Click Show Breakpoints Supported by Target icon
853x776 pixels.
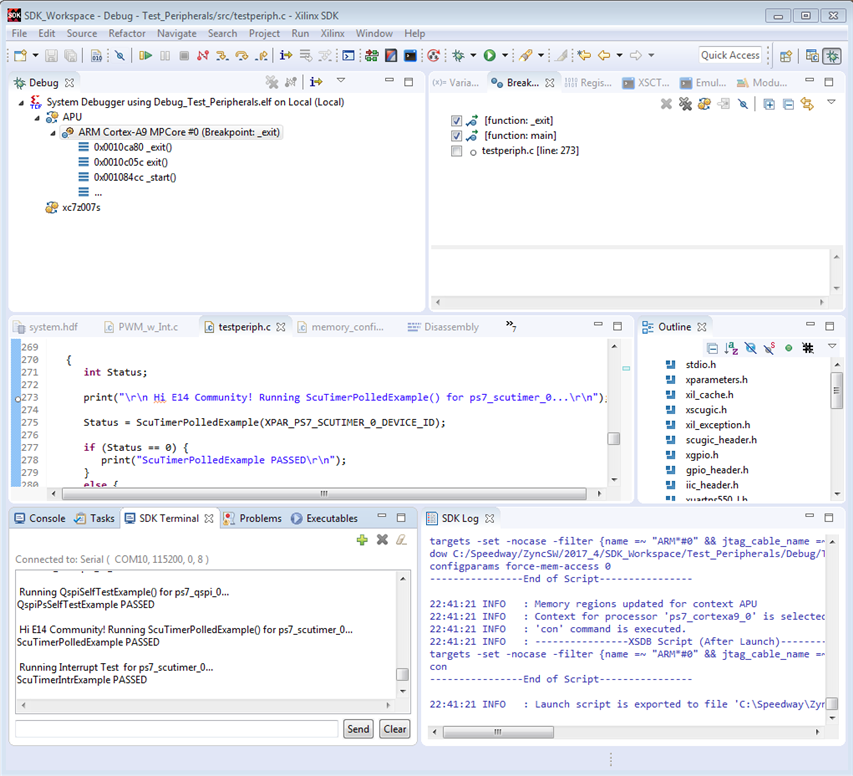click(704, 103)
